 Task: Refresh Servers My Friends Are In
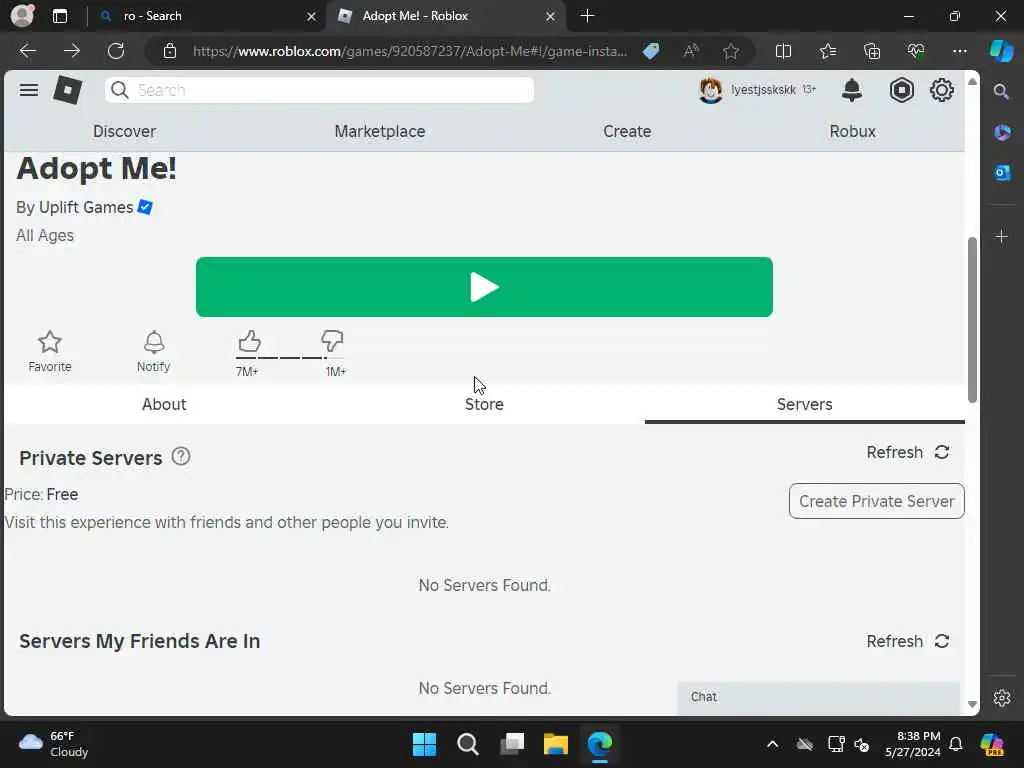pos(908,641)
